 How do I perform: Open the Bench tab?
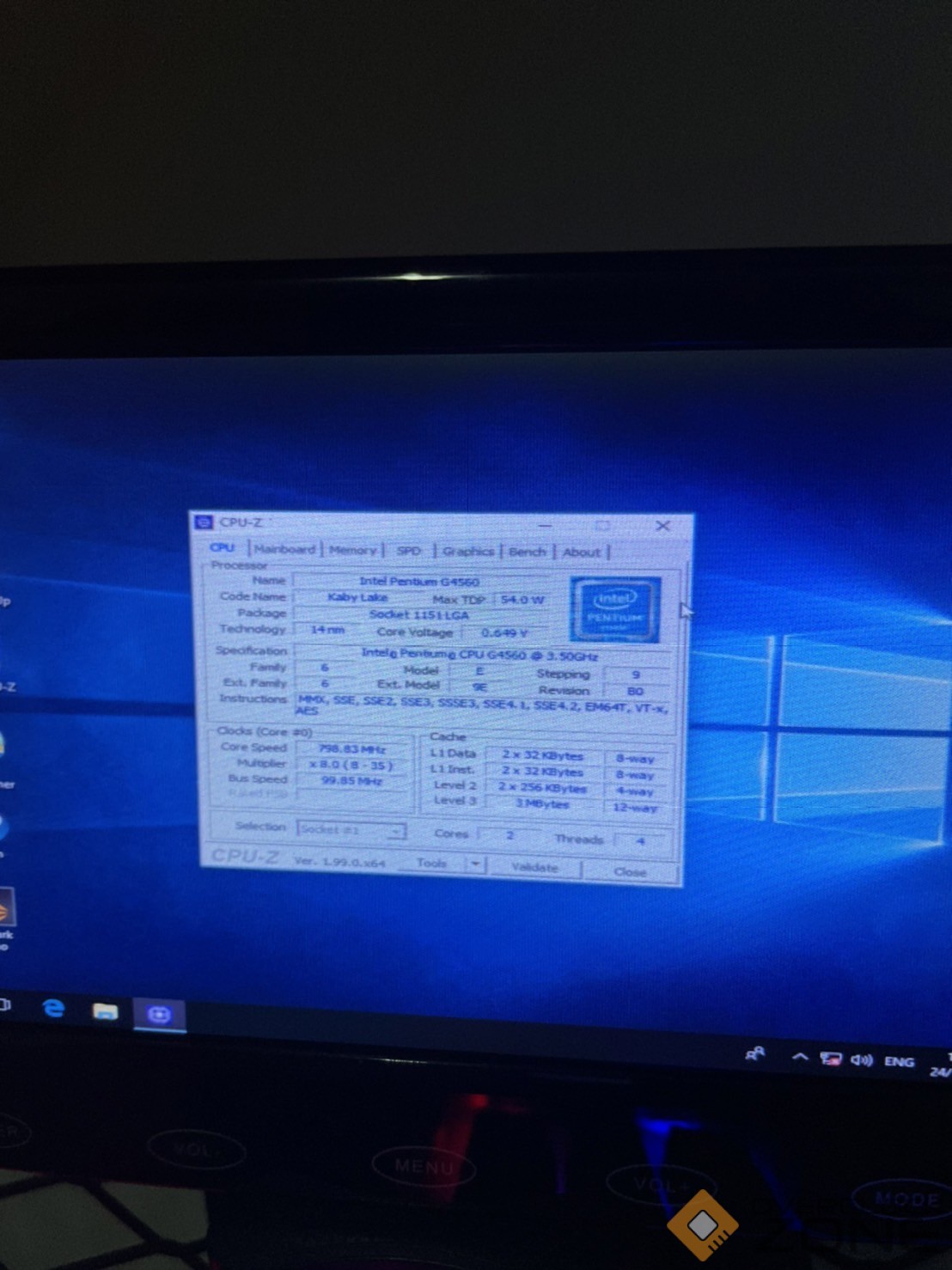(527, 552)
